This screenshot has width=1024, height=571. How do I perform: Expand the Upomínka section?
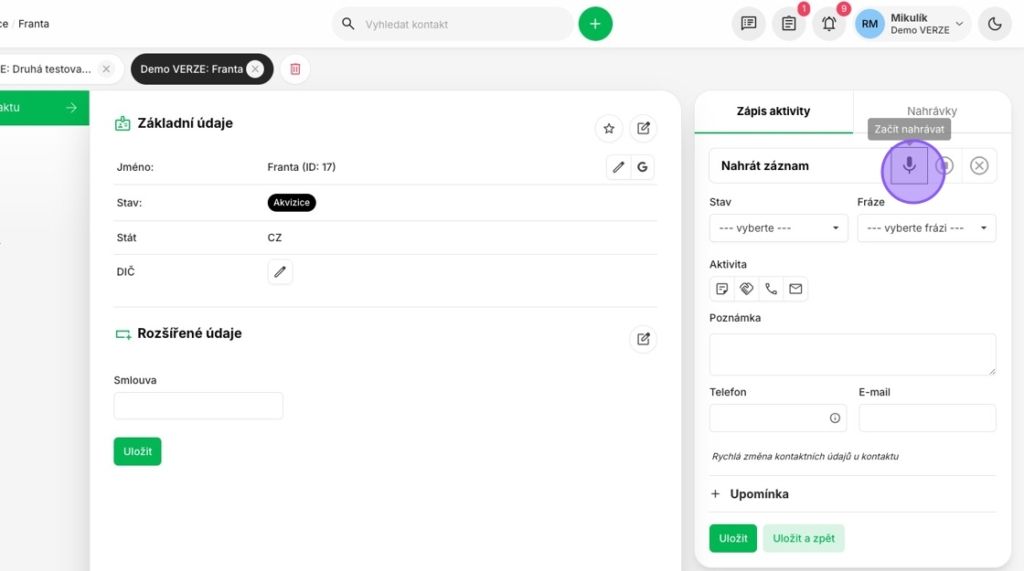[749, 494]
